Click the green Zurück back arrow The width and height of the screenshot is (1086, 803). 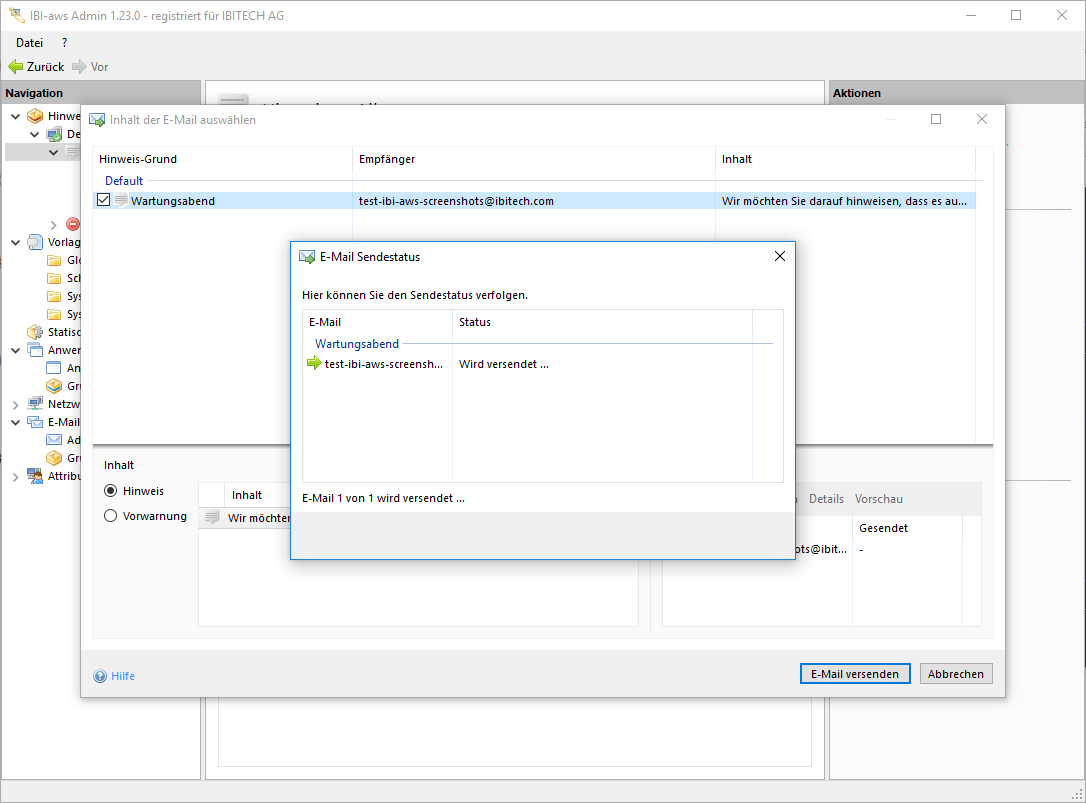tap(16, 67)
